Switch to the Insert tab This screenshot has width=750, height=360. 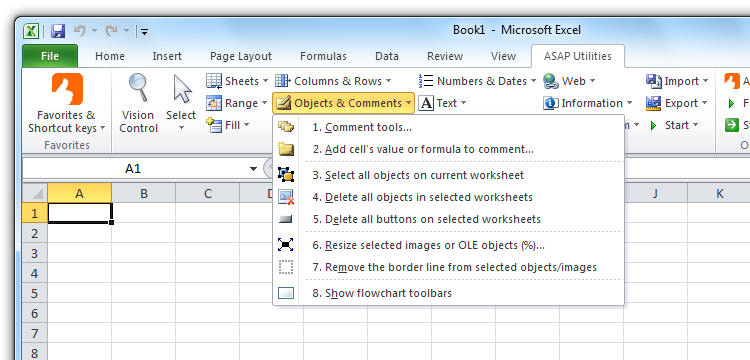(x=167, y=56)
